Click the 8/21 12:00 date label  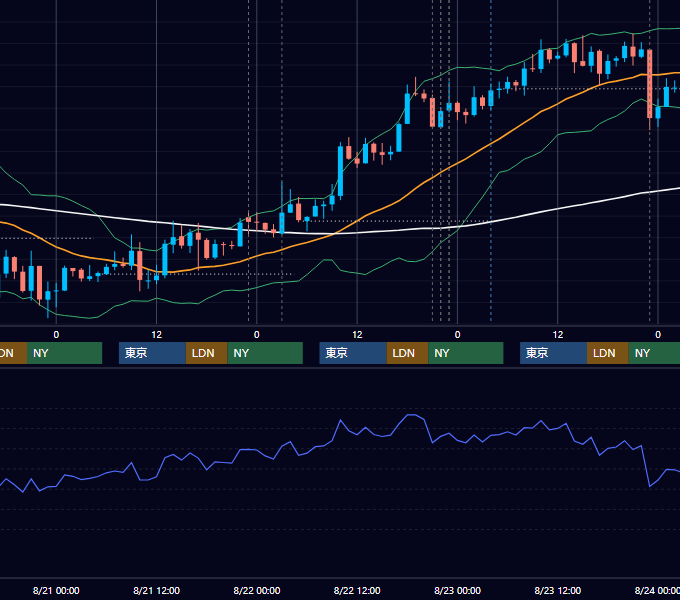156,590
